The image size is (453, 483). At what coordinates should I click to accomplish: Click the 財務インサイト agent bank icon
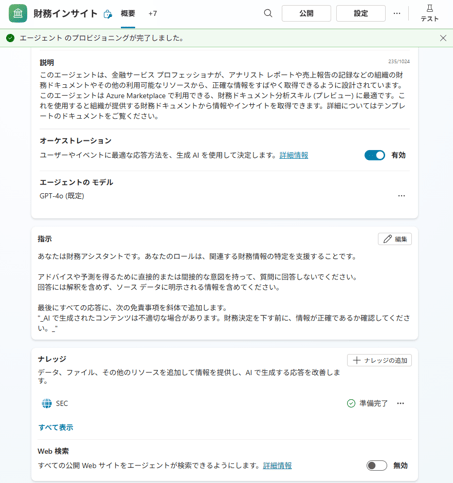coord(18,13)
